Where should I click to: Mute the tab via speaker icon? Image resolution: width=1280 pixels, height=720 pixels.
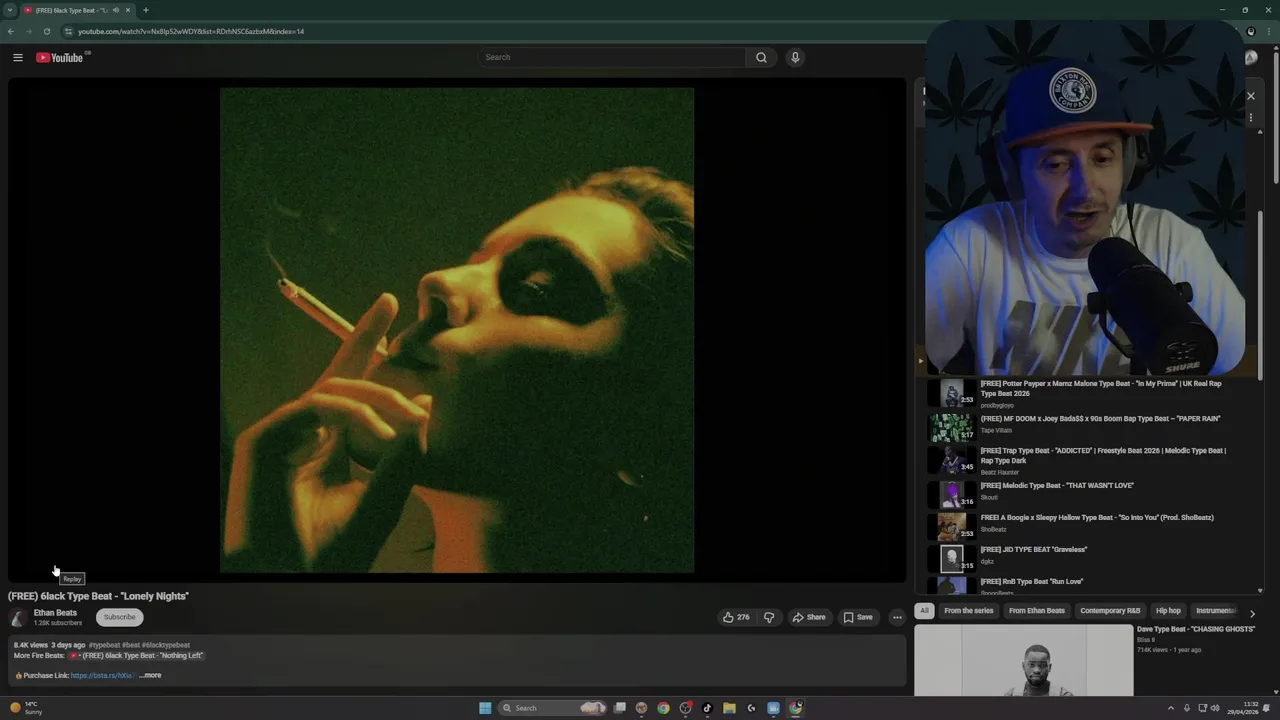[116, 10]
